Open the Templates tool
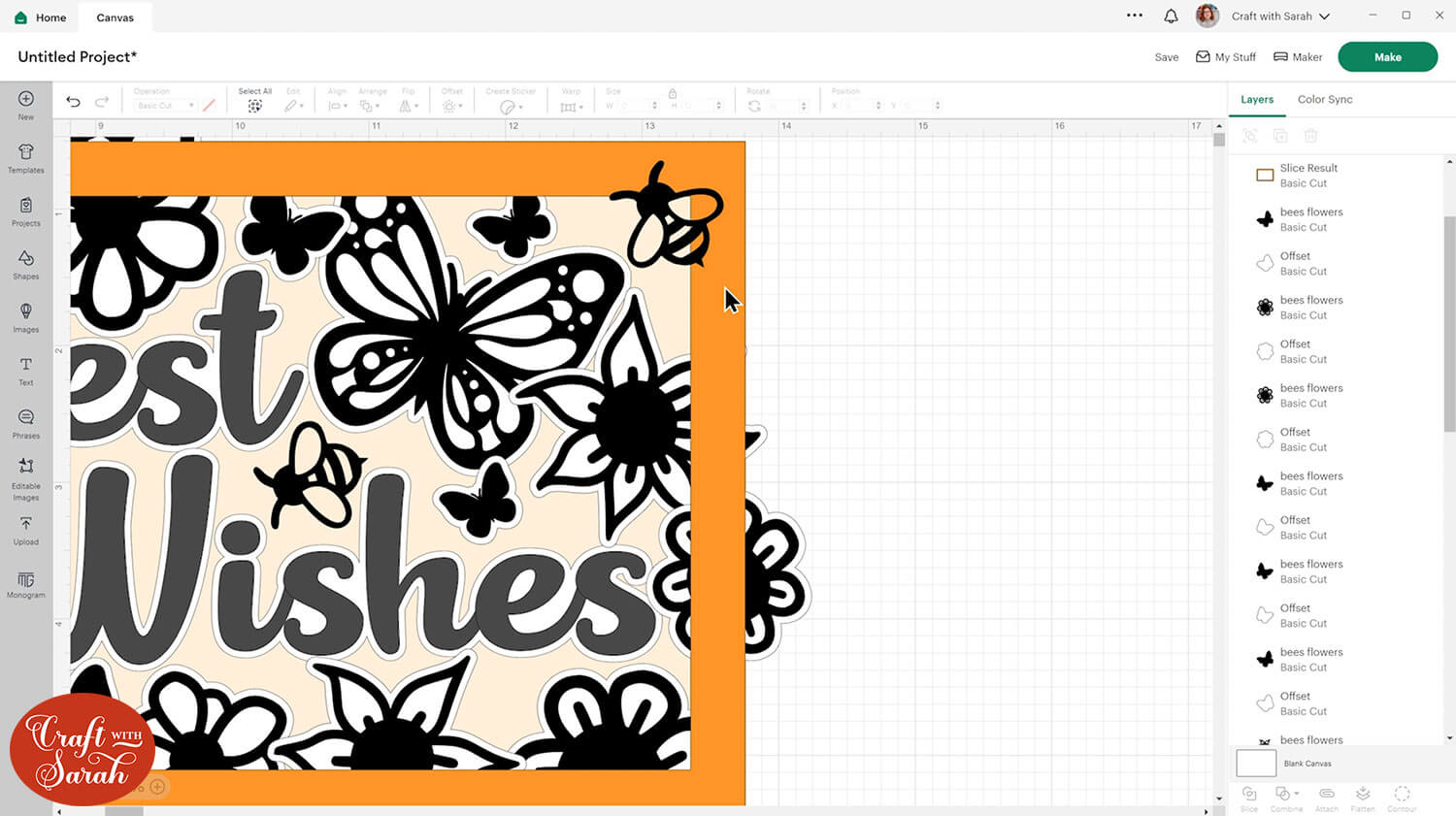The height and width of the screenshot is (816, 1456). [x=26, y=157]
